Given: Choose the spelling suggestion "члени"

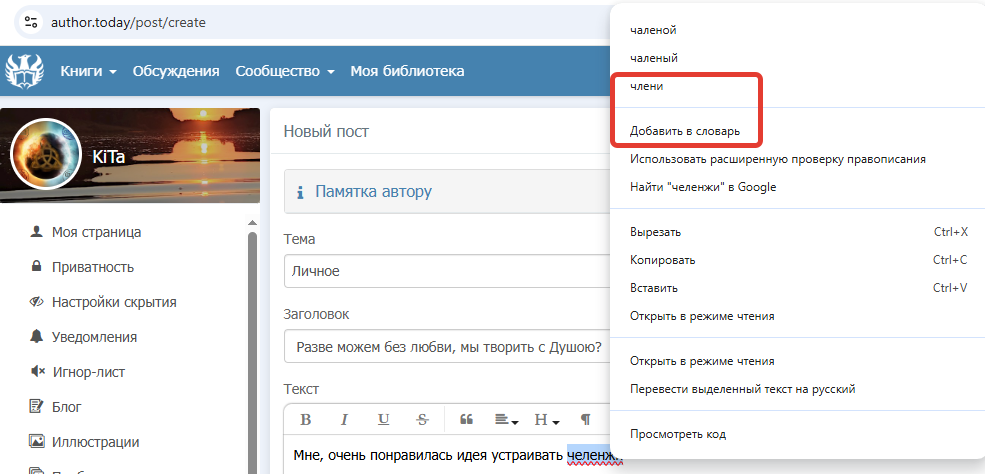Looking at the screenshot, I should coord(647,87).
